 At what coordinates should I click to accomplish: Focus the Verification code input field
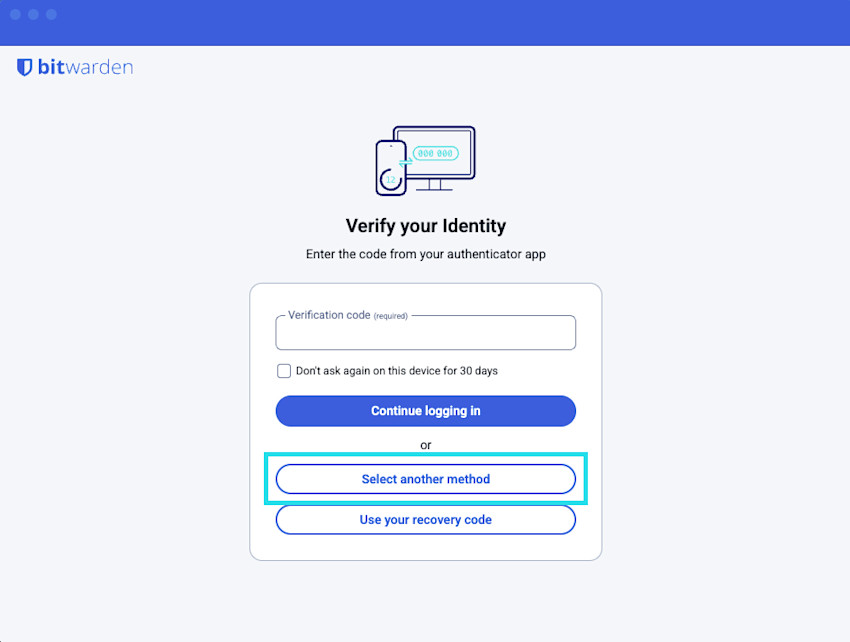point(425,336)
